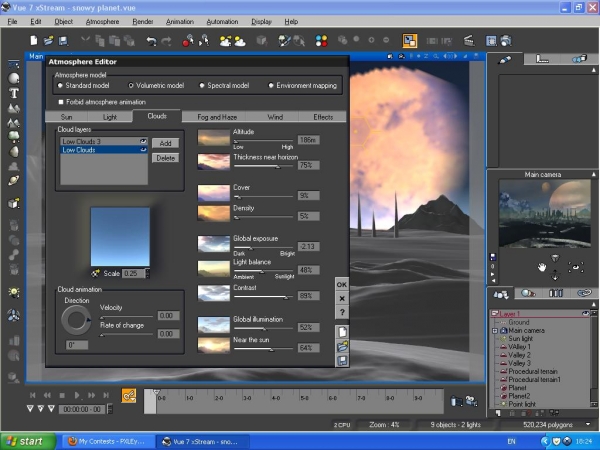Select Low Clouds 3 in cloud layers list
Viewport: 600px width, 450px height.
point(104,141)
